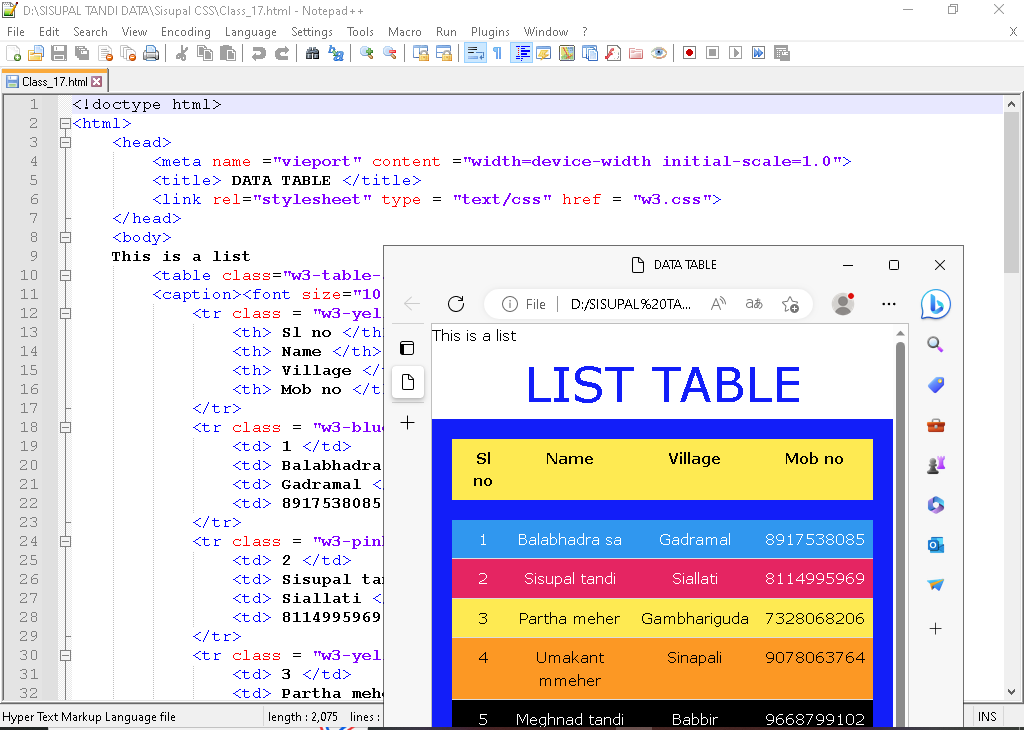This screenshot has height=730, width=1024.
Task: Collapse the body block on line 8
Action: coord(66,238)
